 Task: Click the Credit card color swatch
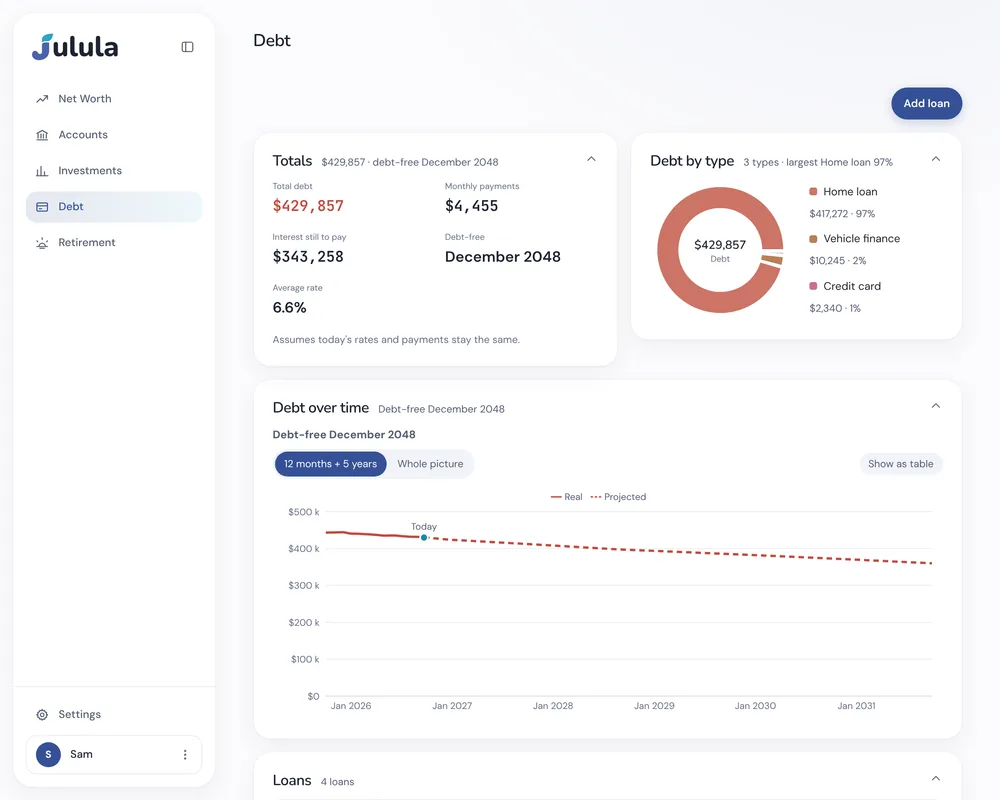coord(813,286)
